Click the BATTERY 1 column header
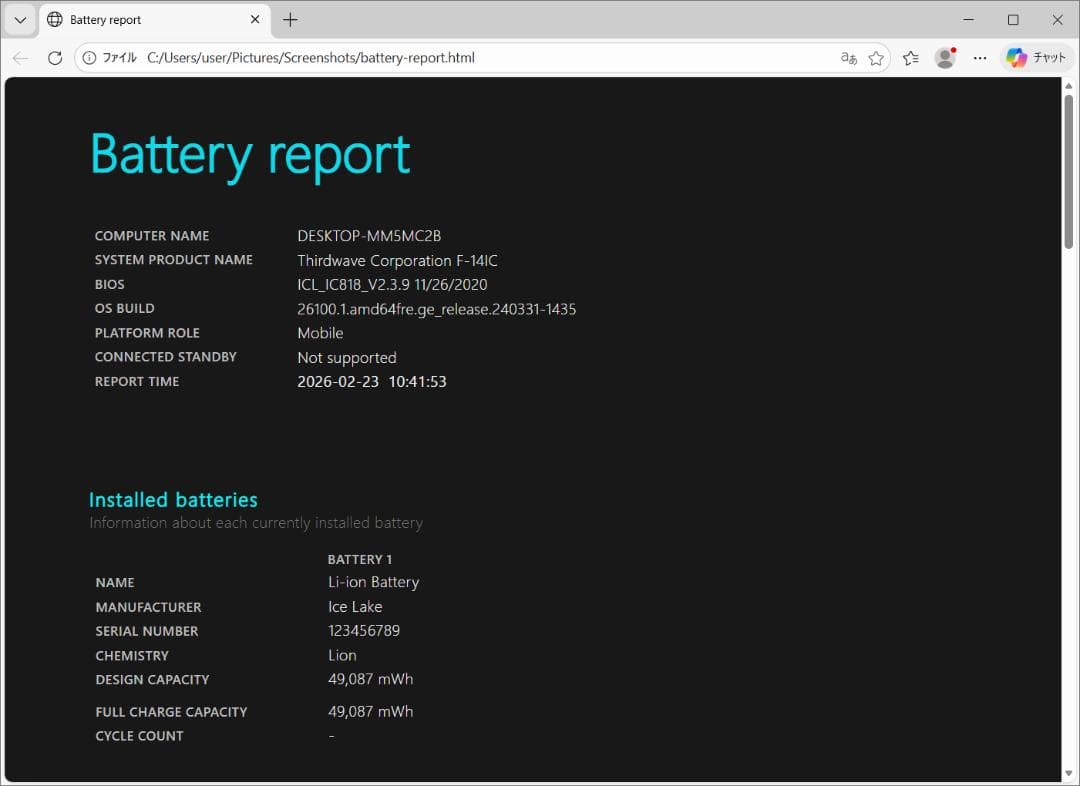Image resolution: width=1080 pixels, height=786 pixels. point(360,559)
